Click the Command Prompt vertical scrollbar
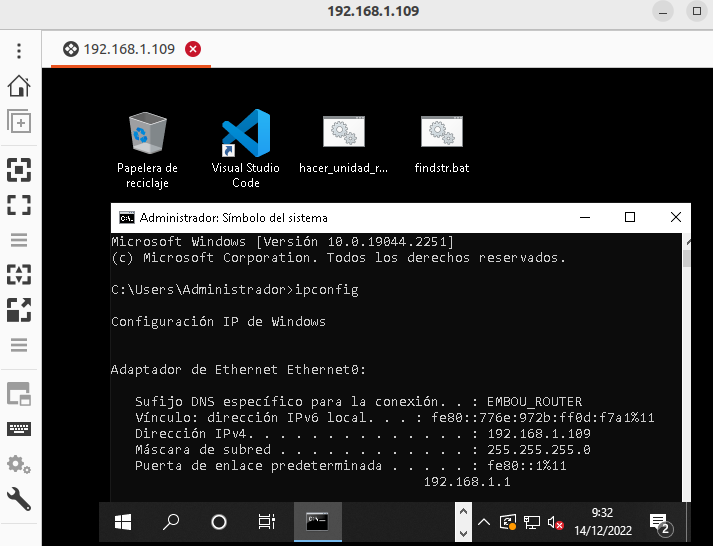This screenshot has height=546, width=713. coord(686,370)
